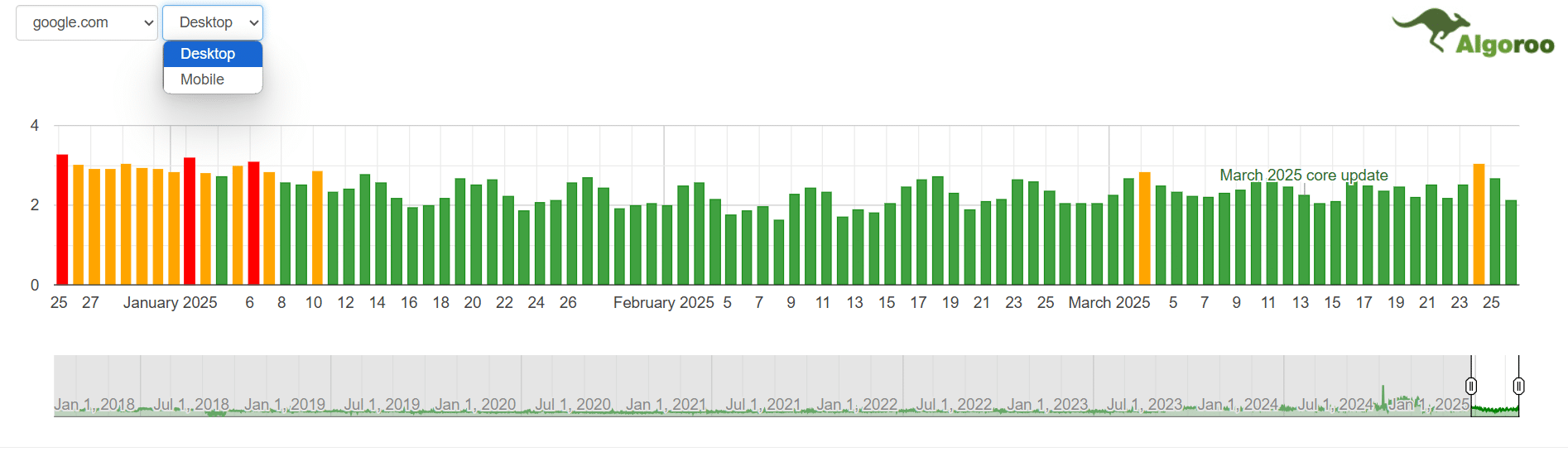1568x476 pixels.
Task: Click Jan 1, 2018 on the overview timeline
Action: (94, 404)
